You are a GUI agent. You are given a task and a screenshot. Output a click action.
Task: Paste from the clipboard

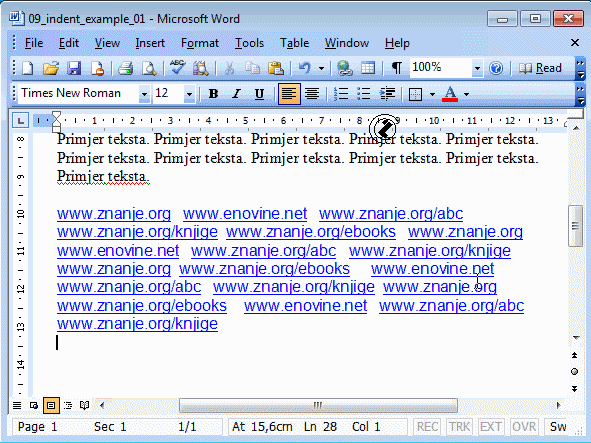pyautogui.click(x=276, y=68)
